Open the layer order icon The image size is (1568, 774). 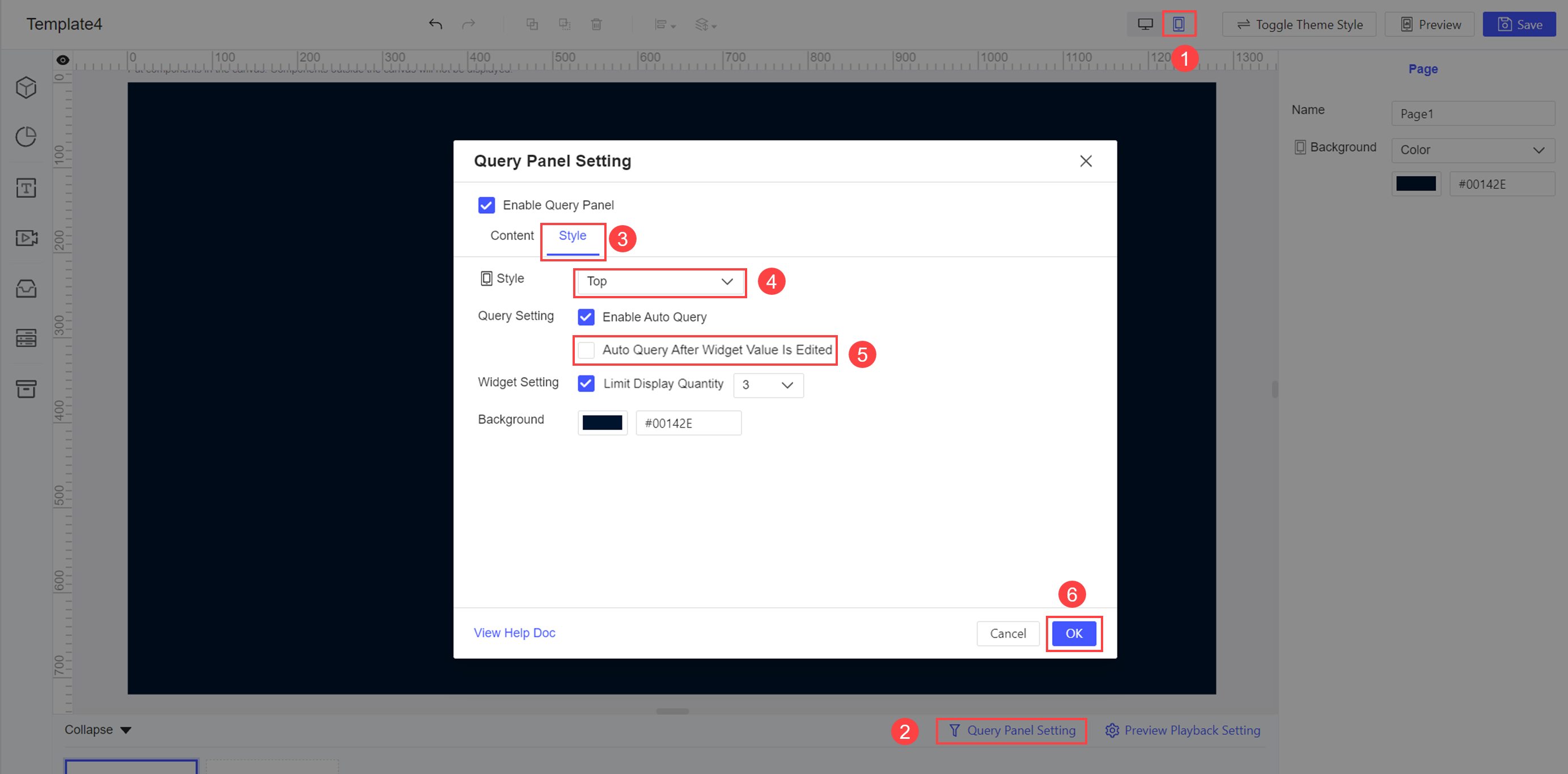point(705,24)
